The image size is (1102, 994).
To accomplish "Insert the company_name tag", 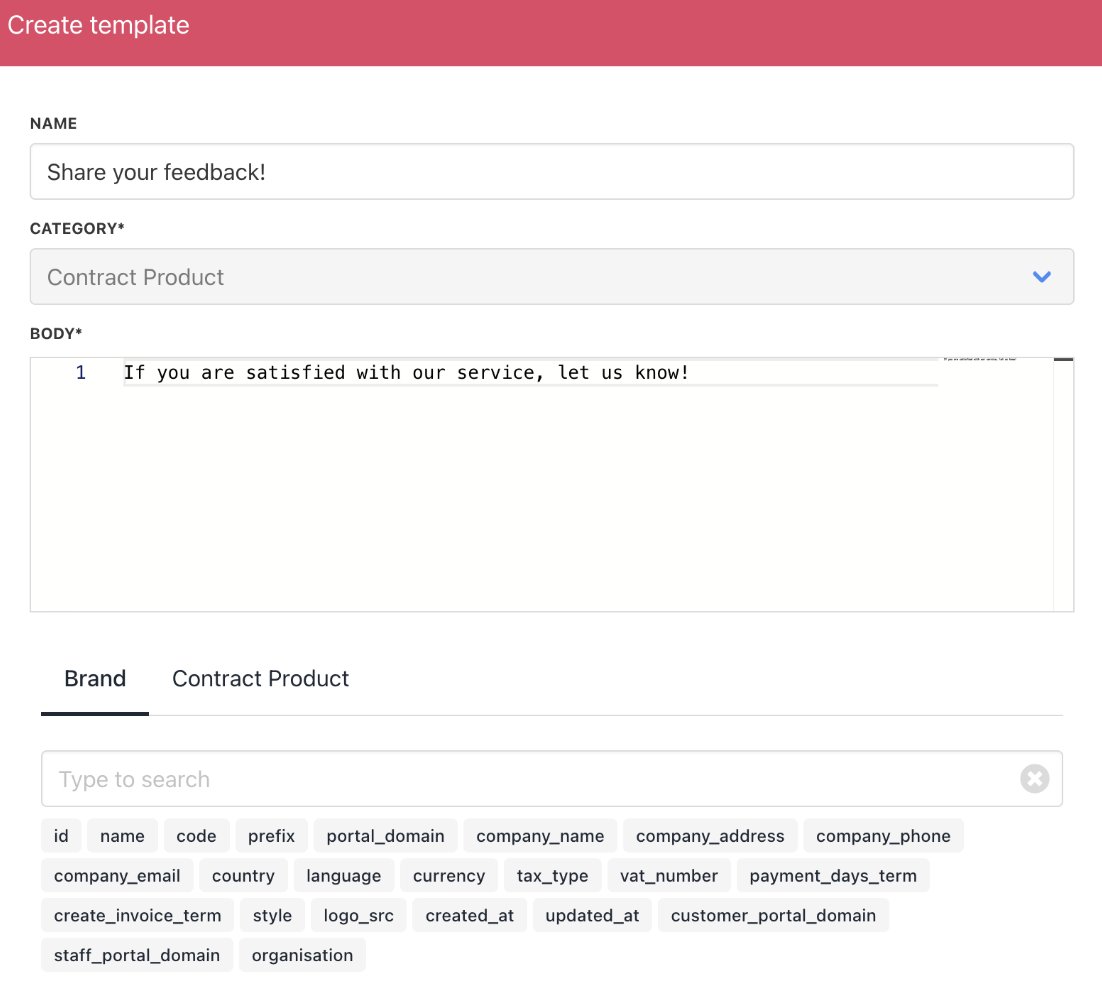I will point(540,836).
